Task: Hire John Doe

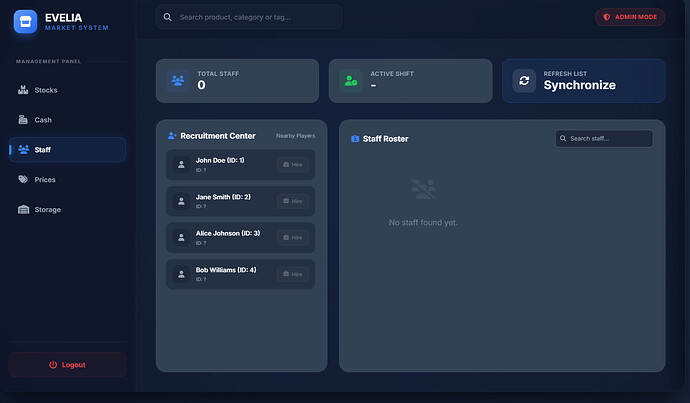Action: [293, 165]
